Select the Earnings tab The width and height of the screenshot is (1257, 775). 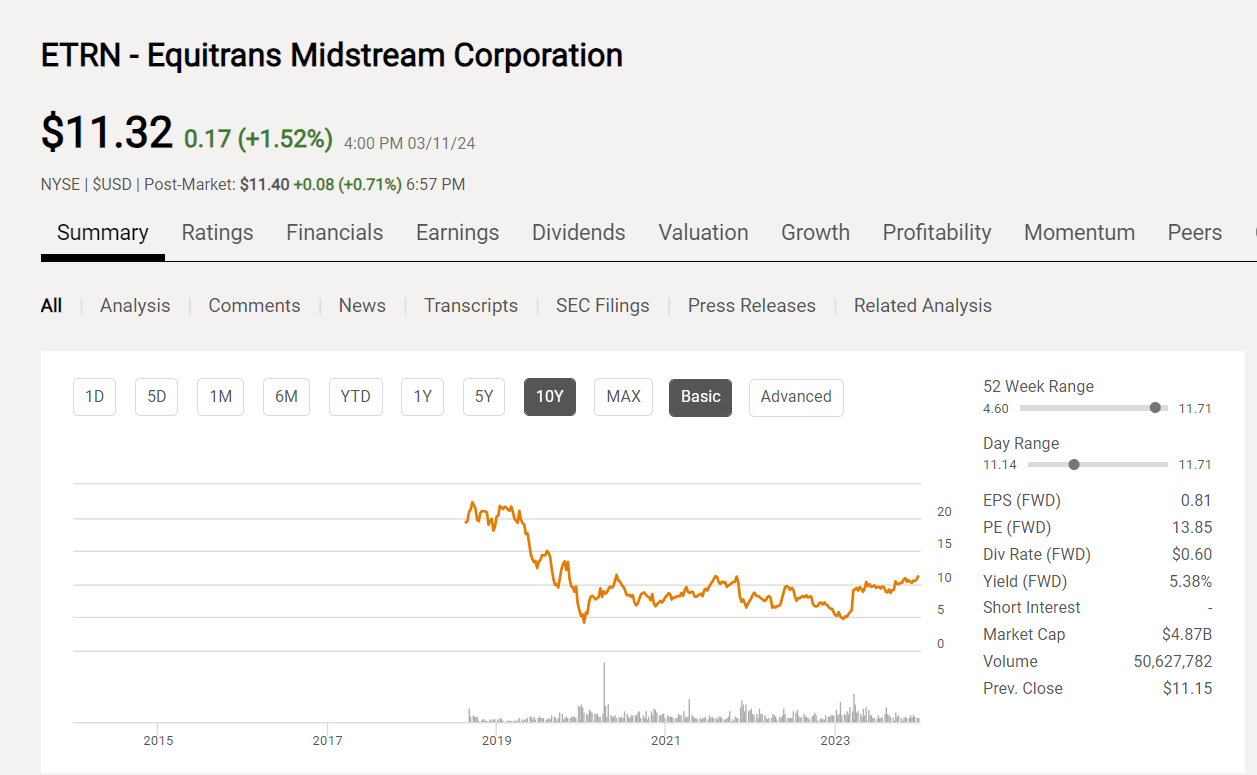point(457,232)
